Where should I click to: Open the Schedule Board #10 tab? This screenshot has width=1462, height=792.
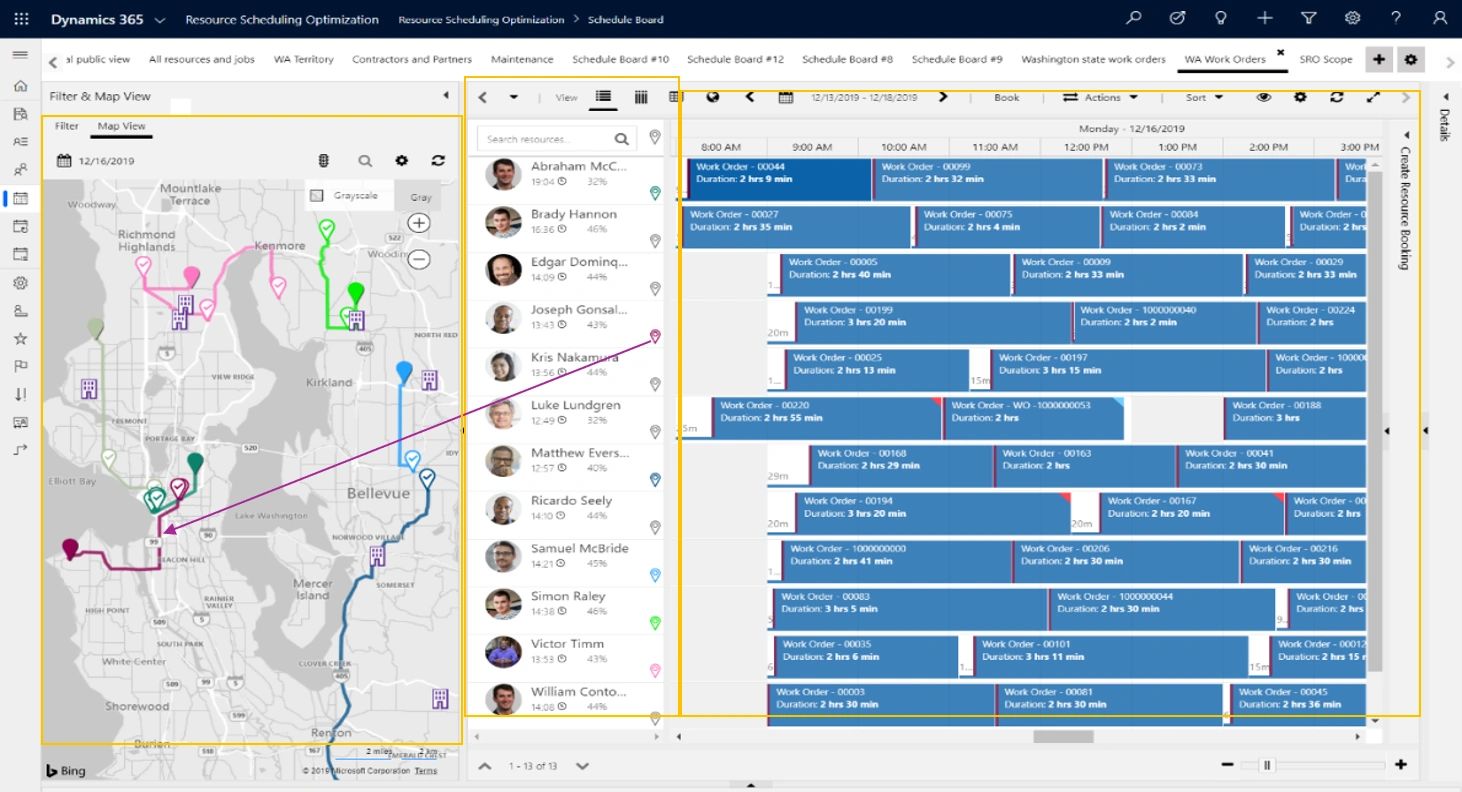click(620, 60)
